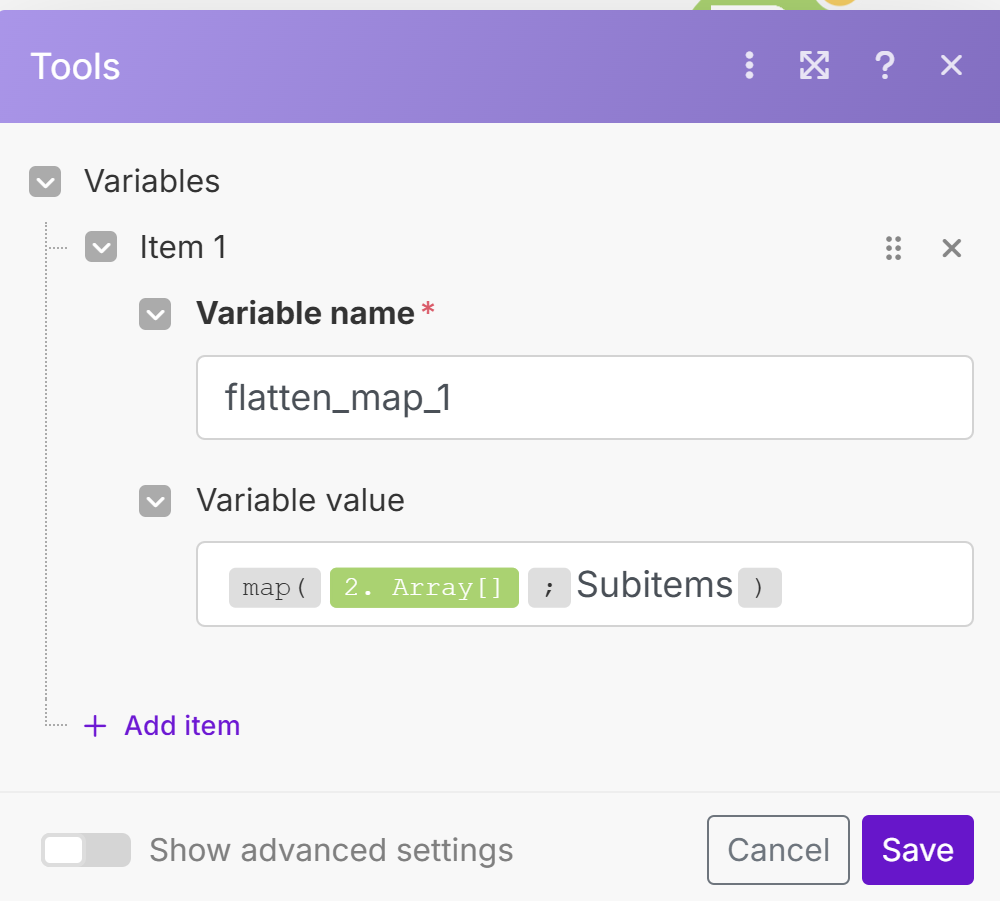This screenshot has height=901, width=1000.
Task: Collapse the Variable value field section
Action: [x=155, y=500]
